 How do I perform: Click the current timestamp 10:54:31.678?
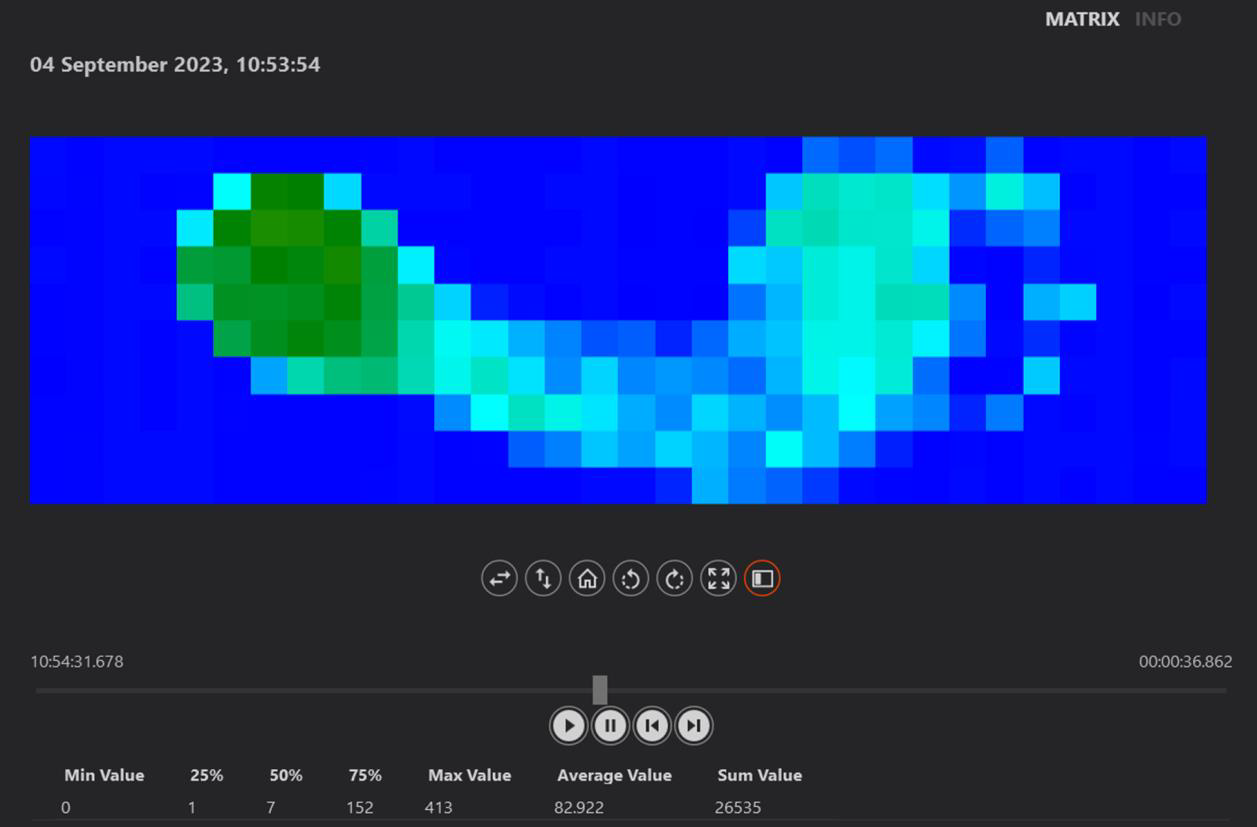tap(77, 661)
